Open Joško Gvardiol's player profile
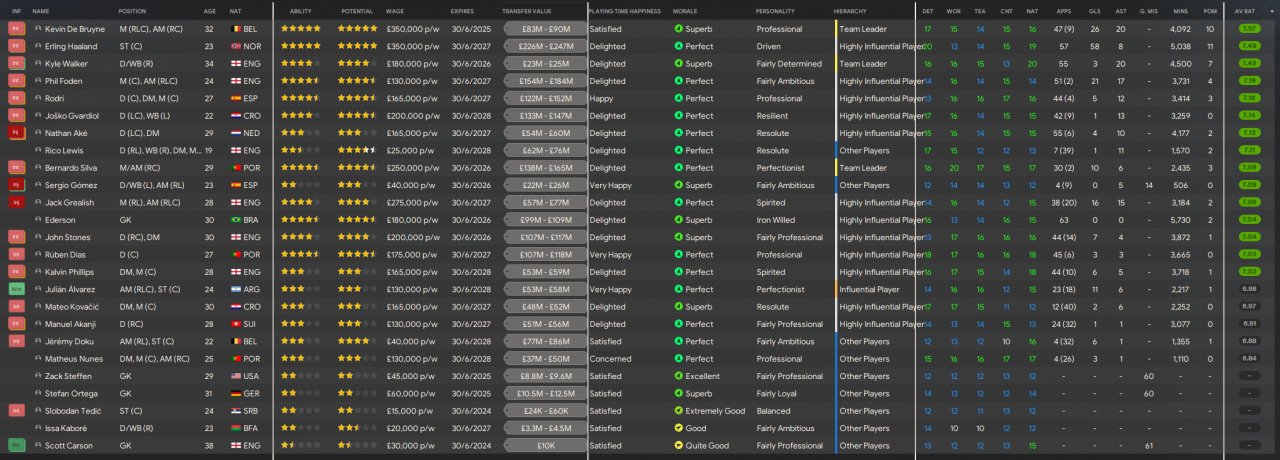 [x=70, y=116]
